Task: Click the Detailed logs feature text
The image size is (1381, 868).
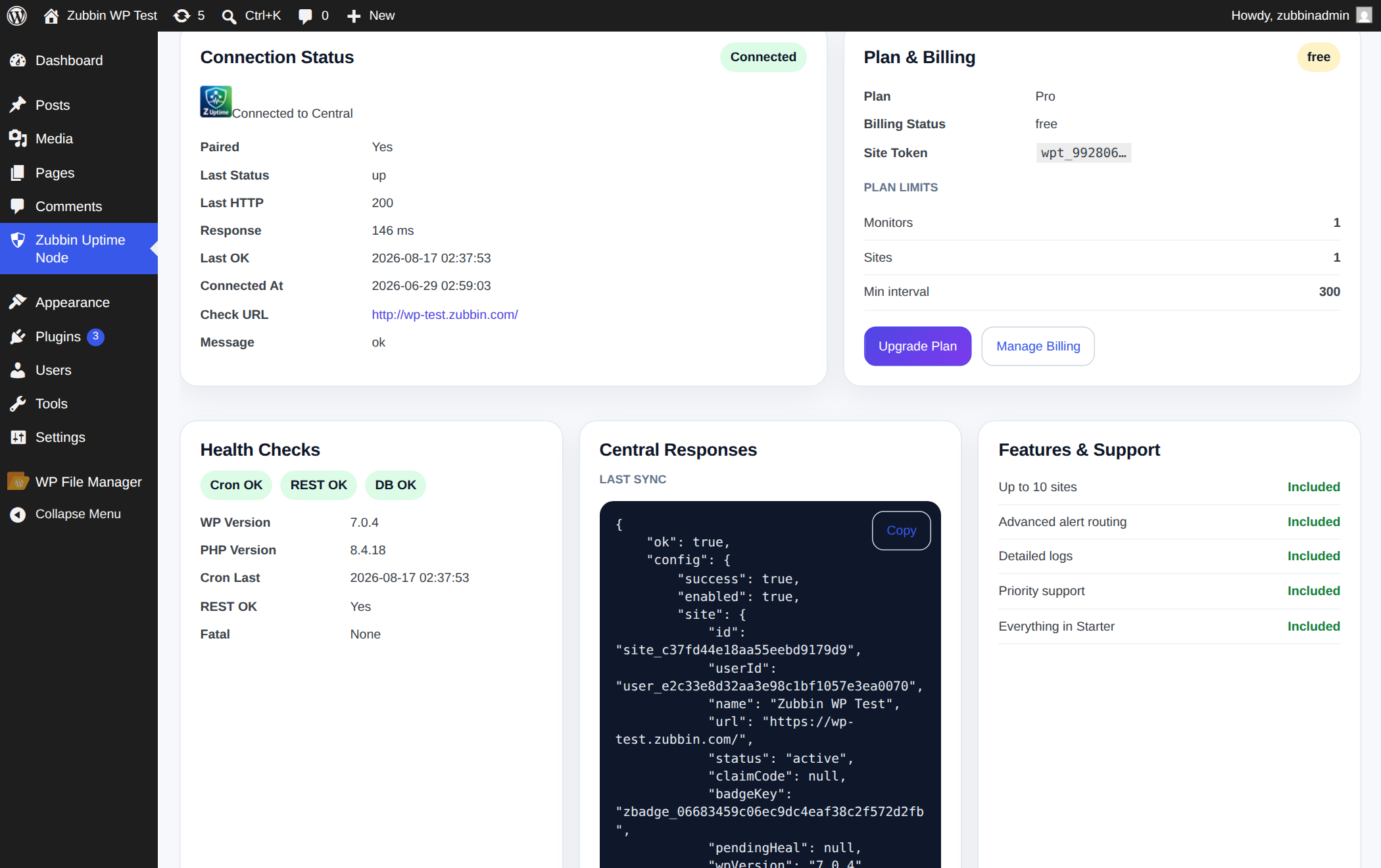Action: 1035,556
